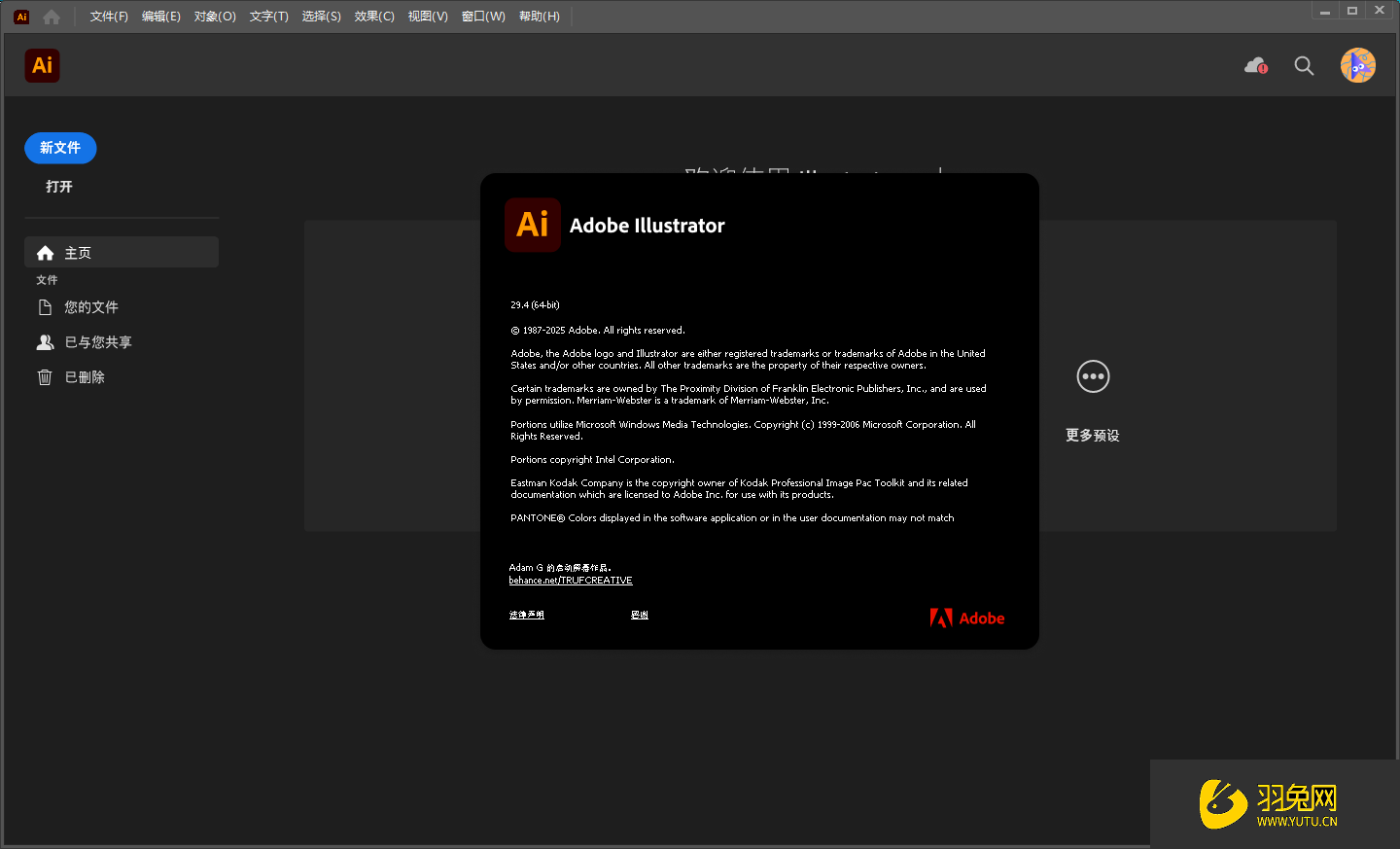Click the 更多预设 ellipsis circle icon
This screenshot has height=849, width=1400.
[1093, 376]
